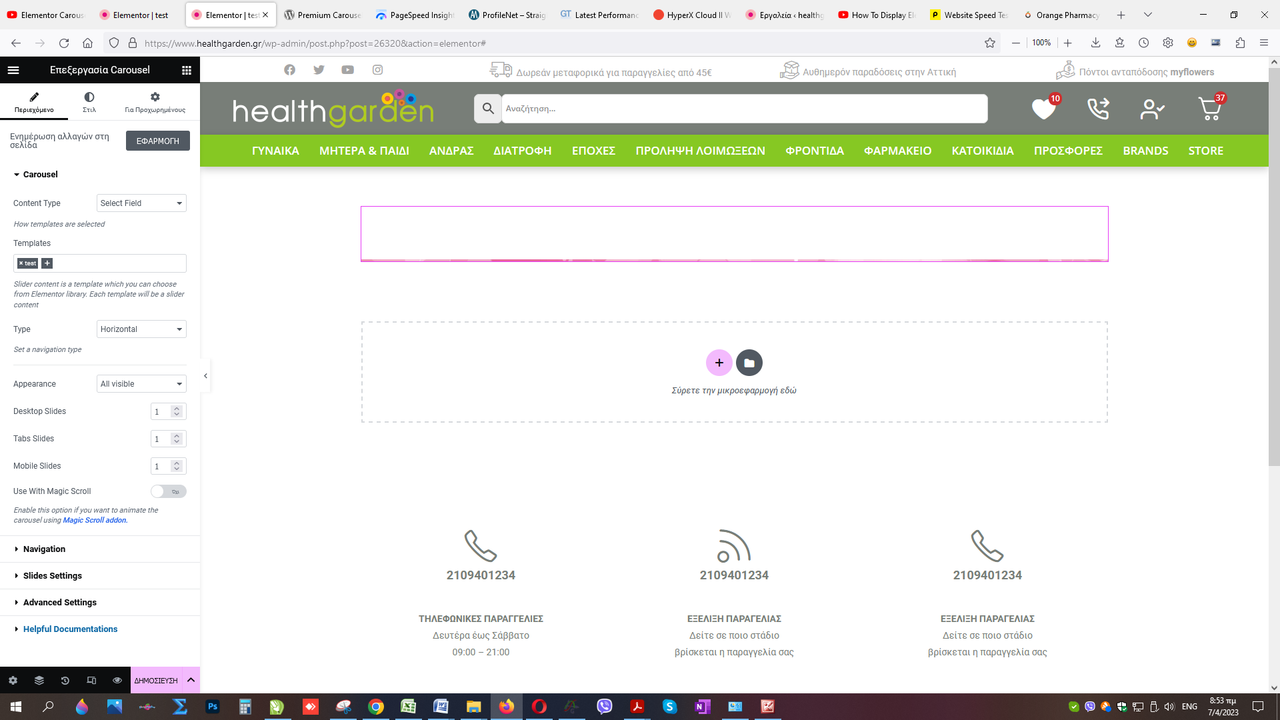1280x720 pixels.
Task: Open the user account icon
Action: [1152, 108]
